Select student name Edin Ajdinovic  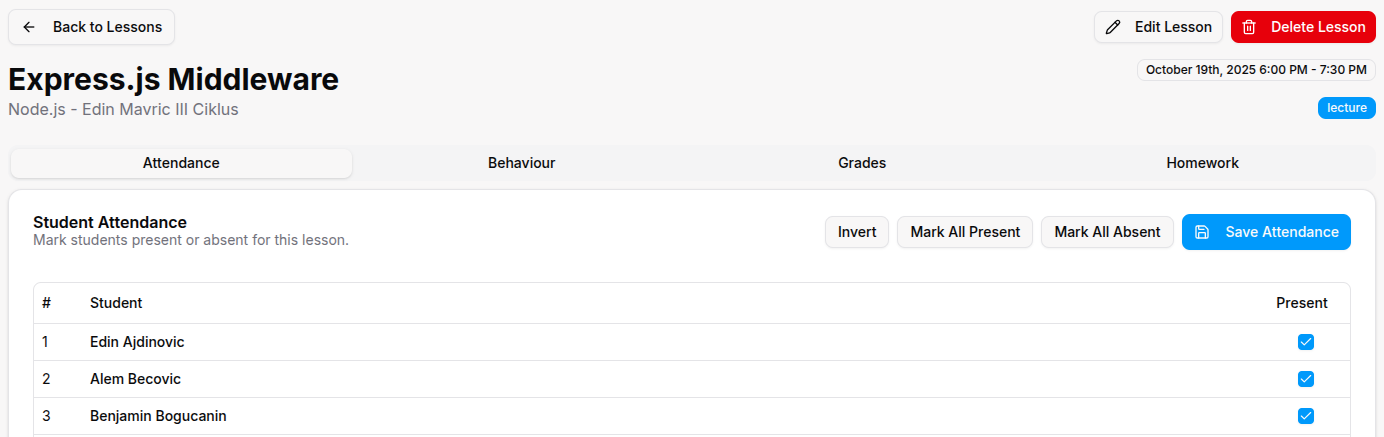point(137,342)
